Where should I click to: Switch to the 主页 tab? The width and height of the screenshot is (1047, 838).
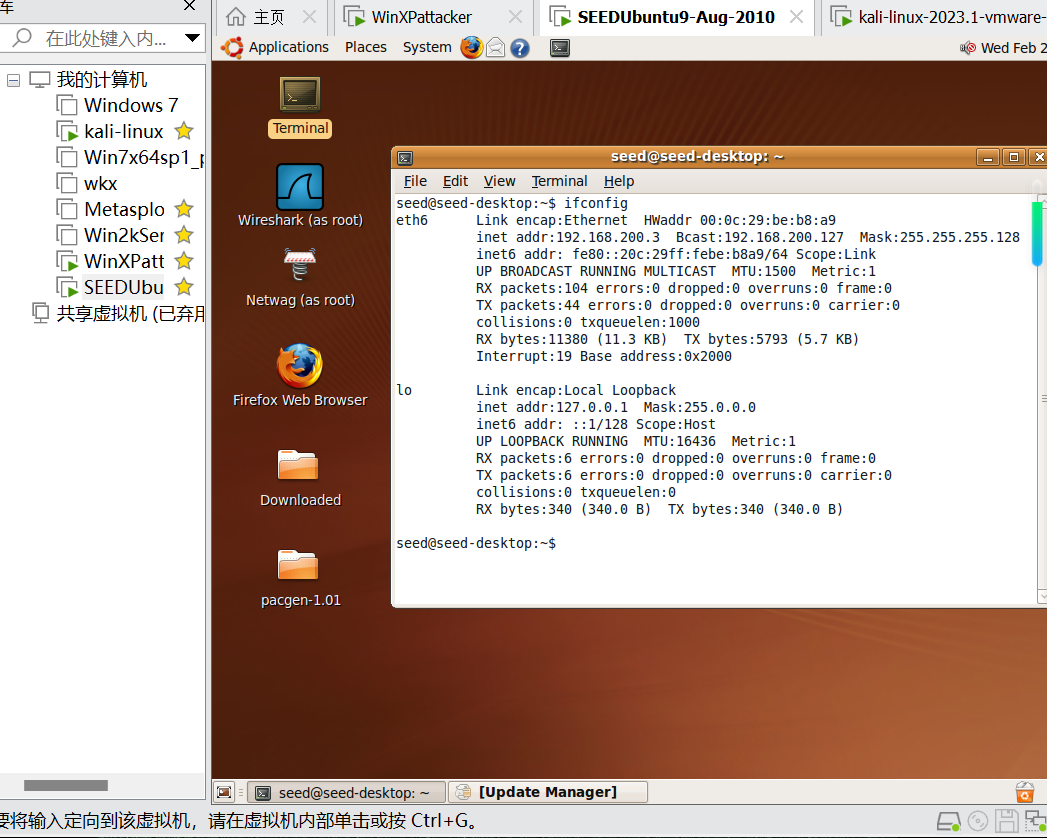coord(270,17)
